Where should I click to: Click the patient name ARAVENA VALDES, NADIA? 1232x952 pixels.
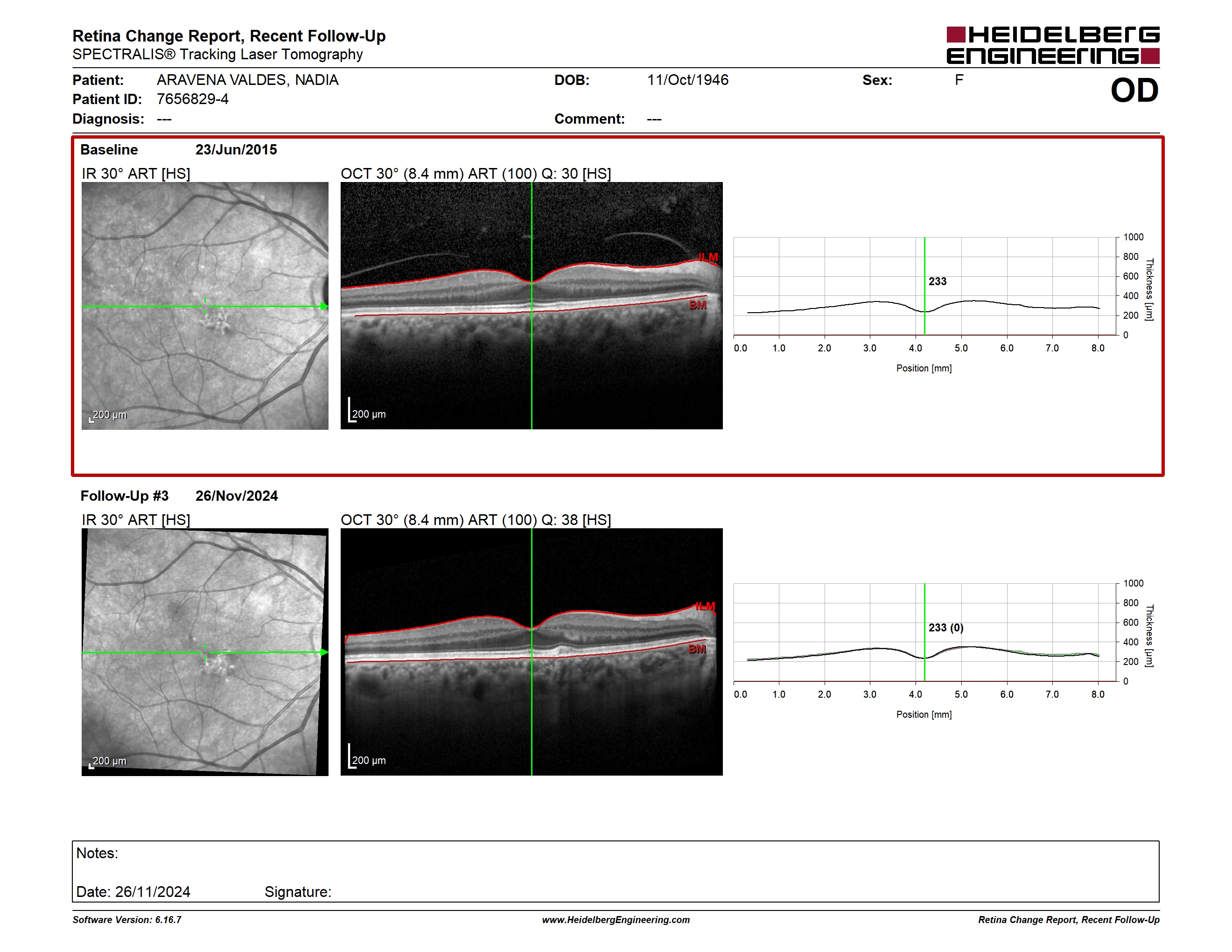tap(248, 80)
